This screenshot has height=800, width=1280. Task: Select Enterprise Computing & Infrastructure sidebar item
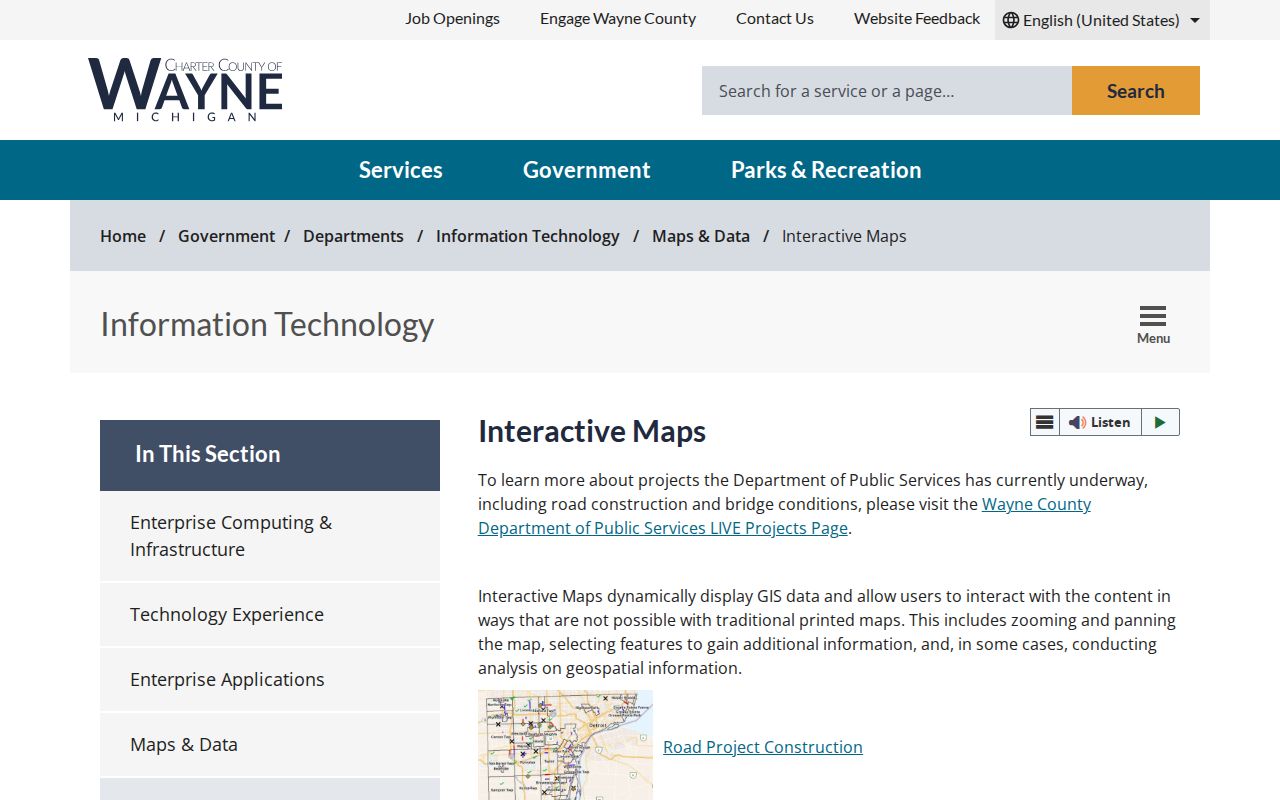click(270, 536)
